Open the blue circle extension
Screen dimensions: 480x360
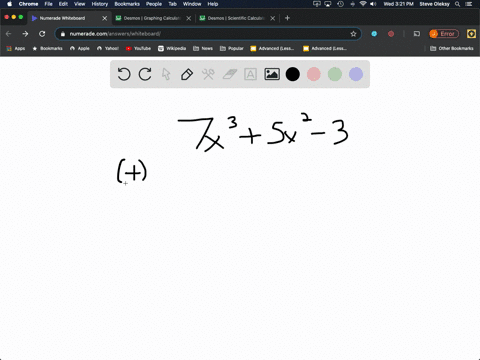point(374,34)
